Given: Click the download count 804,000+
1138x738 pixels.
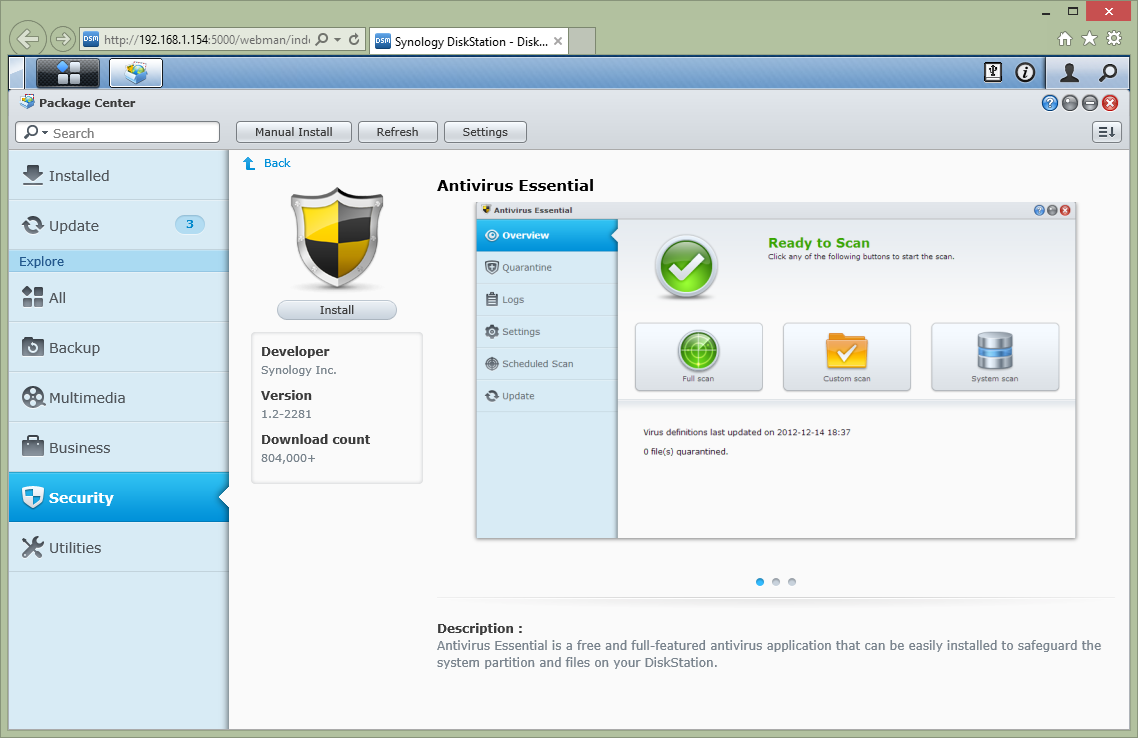Looking at the screenshot, I should 288,458.
